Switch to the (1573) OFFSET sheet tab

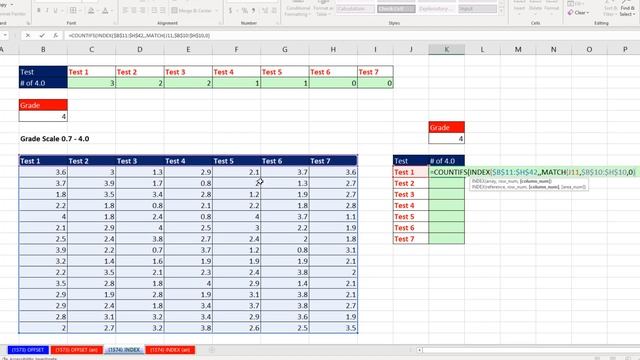pos(28,350)
